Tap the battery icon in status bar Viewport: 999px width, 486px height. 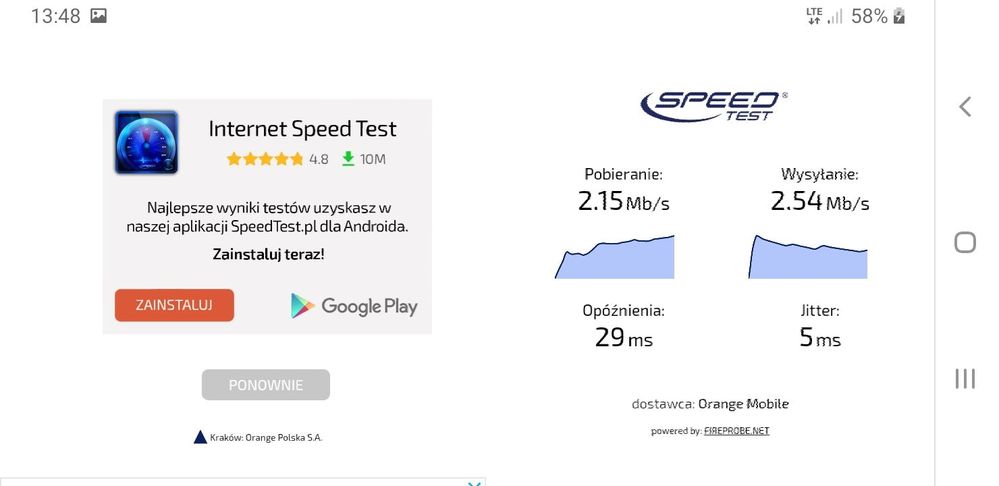[899, 16]
